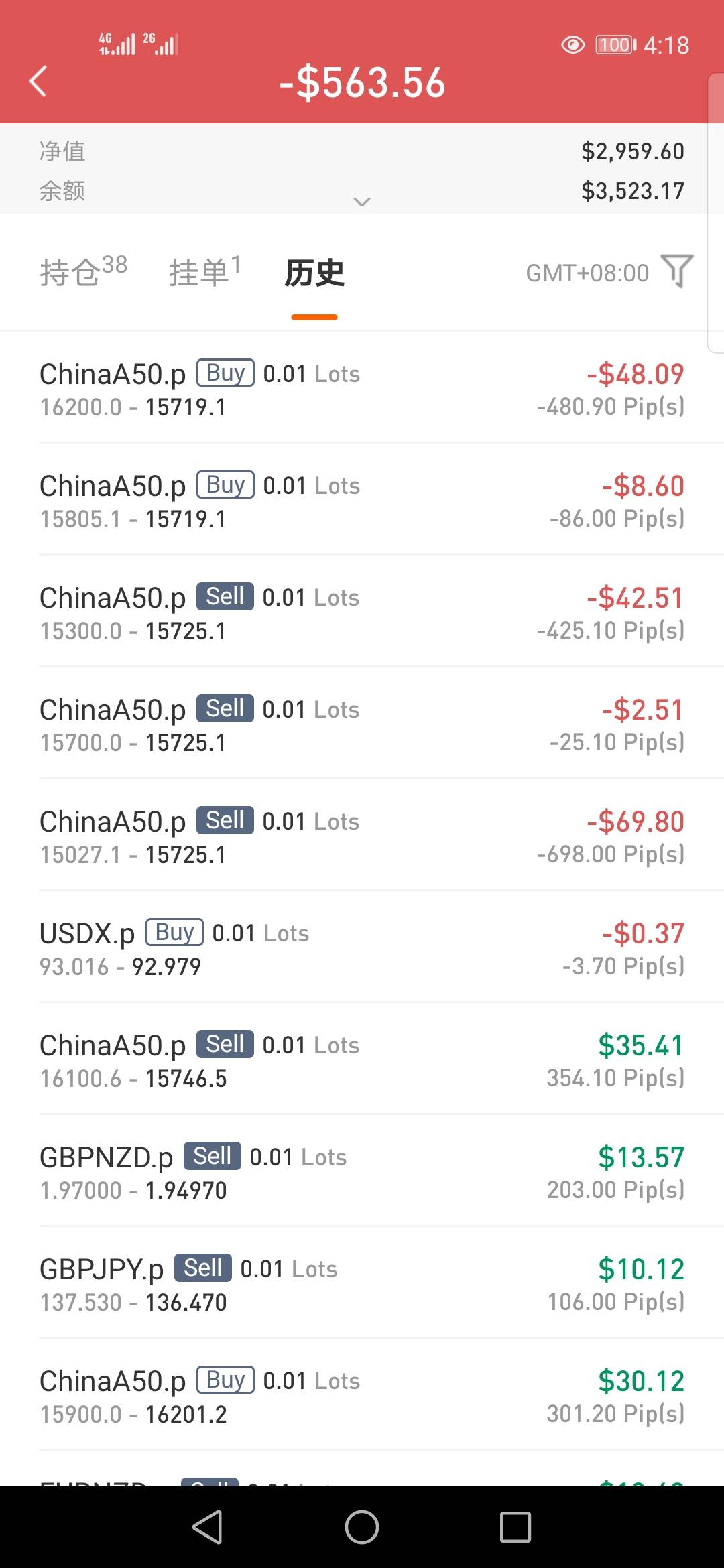This screenshot has height=1568, width=724.
Task: Open USDX.p Buy trade entry
Action: (x=362, y=949)
